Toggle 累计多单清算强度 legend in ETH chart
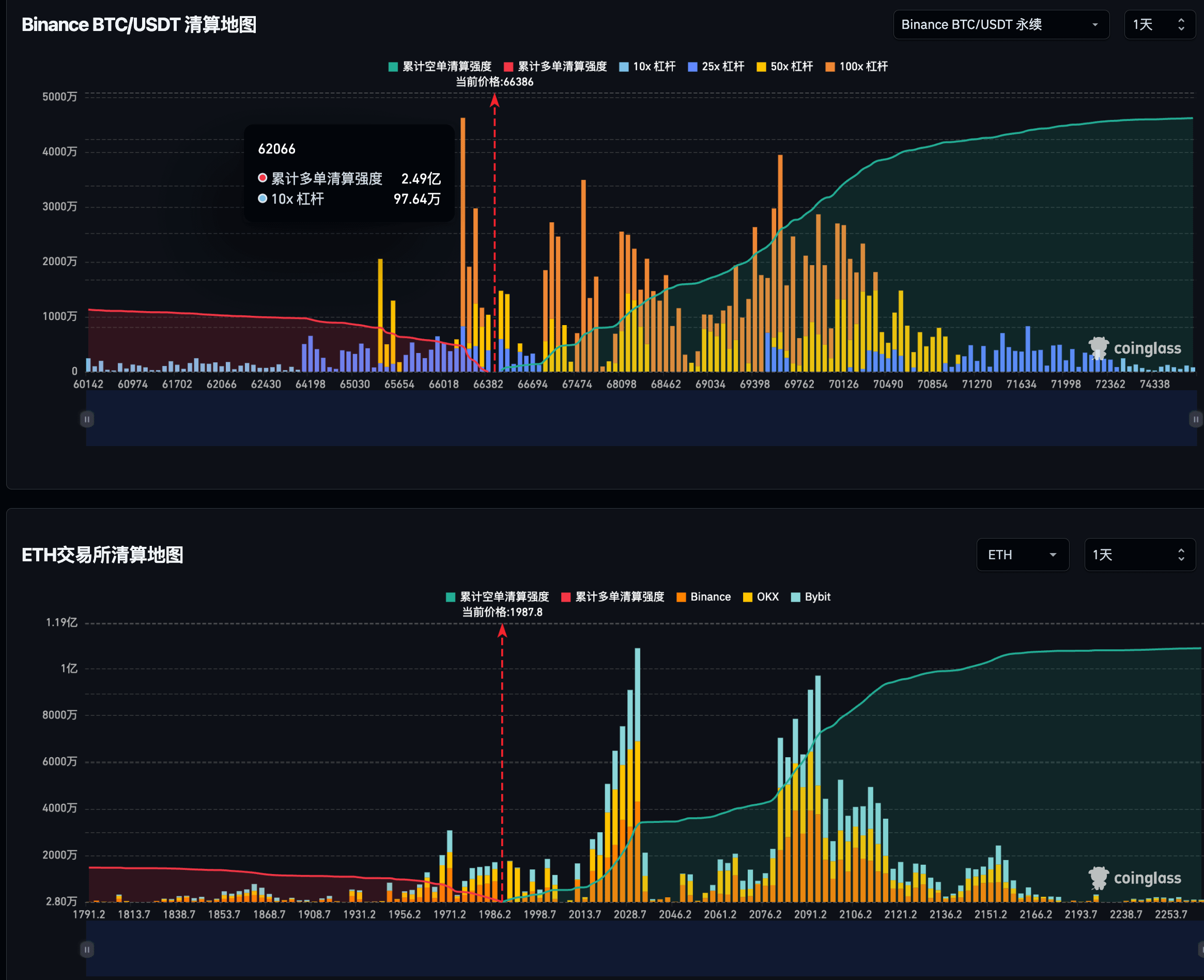1204x980 pixels. [x=613, y=598]
